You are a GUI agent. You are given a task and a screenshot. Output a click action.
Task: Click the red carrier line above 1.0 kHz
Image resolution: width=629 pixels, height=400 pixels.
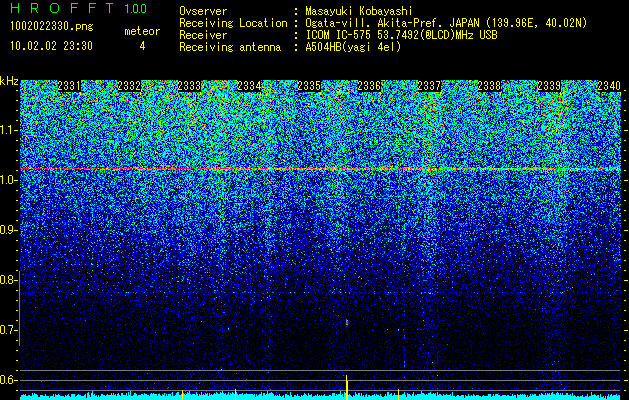tap(321, 169)
